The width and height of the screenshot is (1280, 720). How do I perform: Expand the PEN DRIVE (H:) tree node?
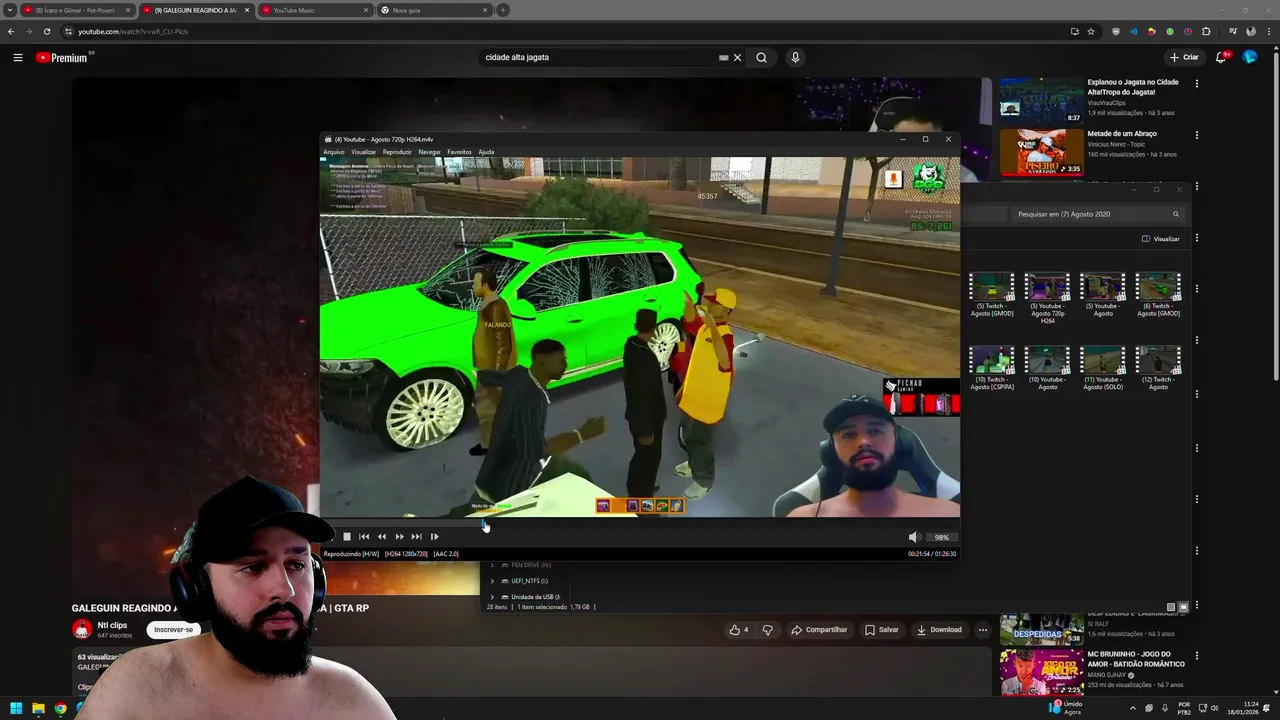point(491,565)
